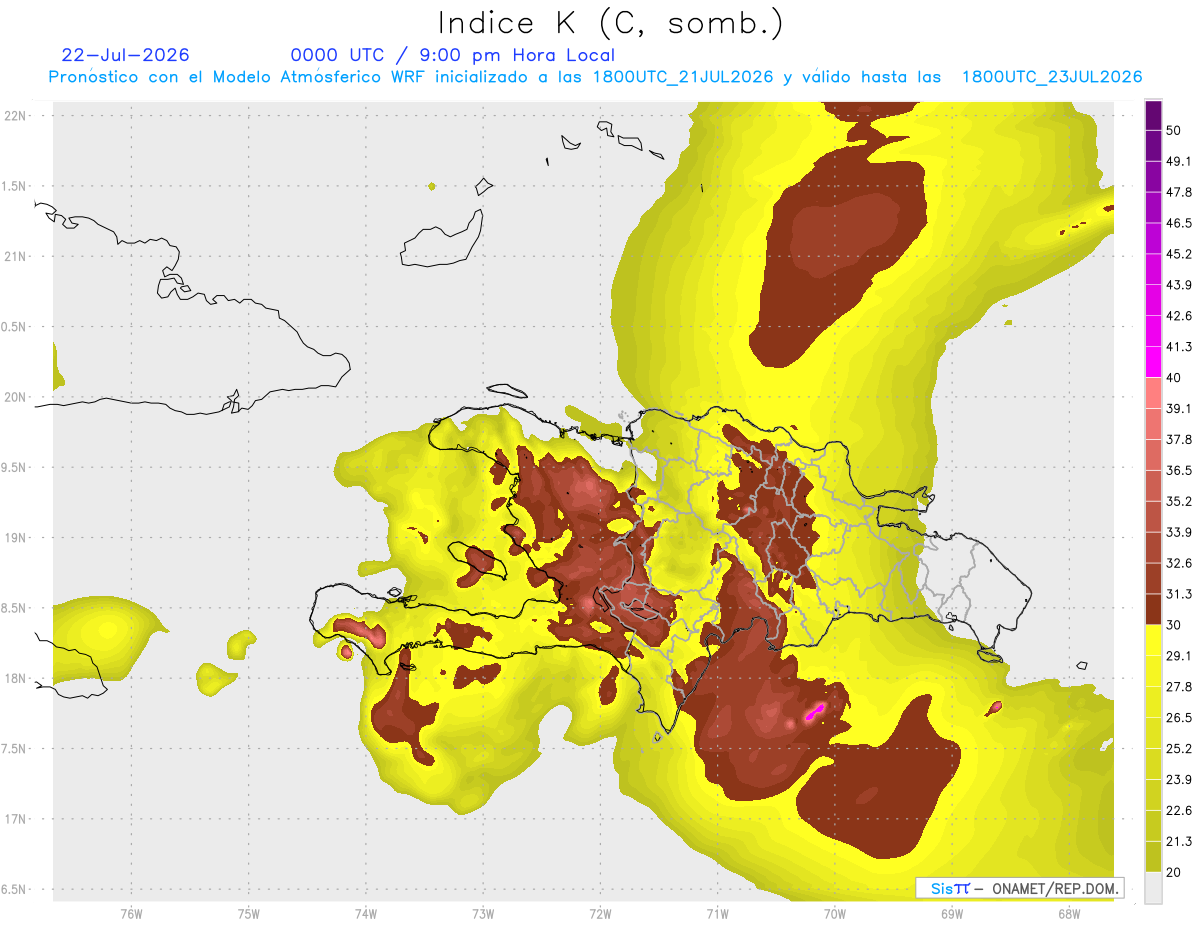This screenshot has width=1200, height=927.
Task: Click the "22.6" colorbar label
Action: click(1180, 810)
